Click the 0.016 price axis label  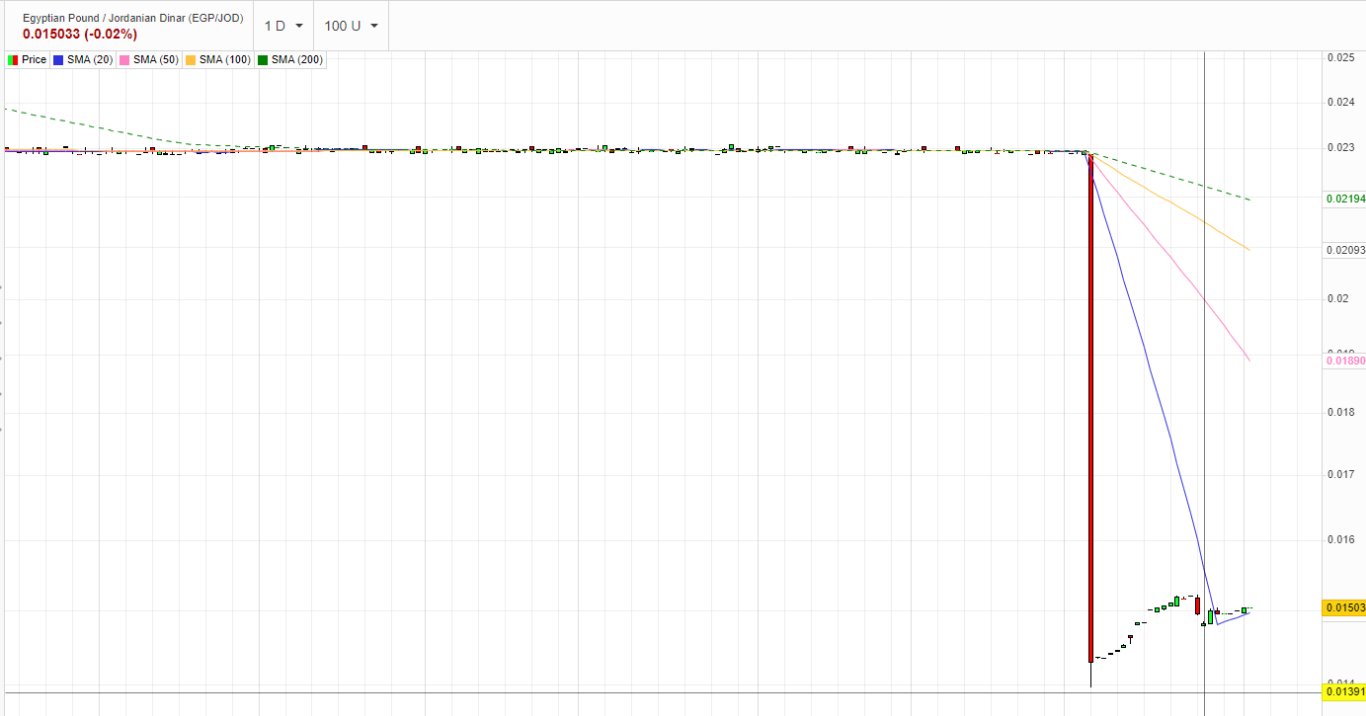click(1340, 540)
